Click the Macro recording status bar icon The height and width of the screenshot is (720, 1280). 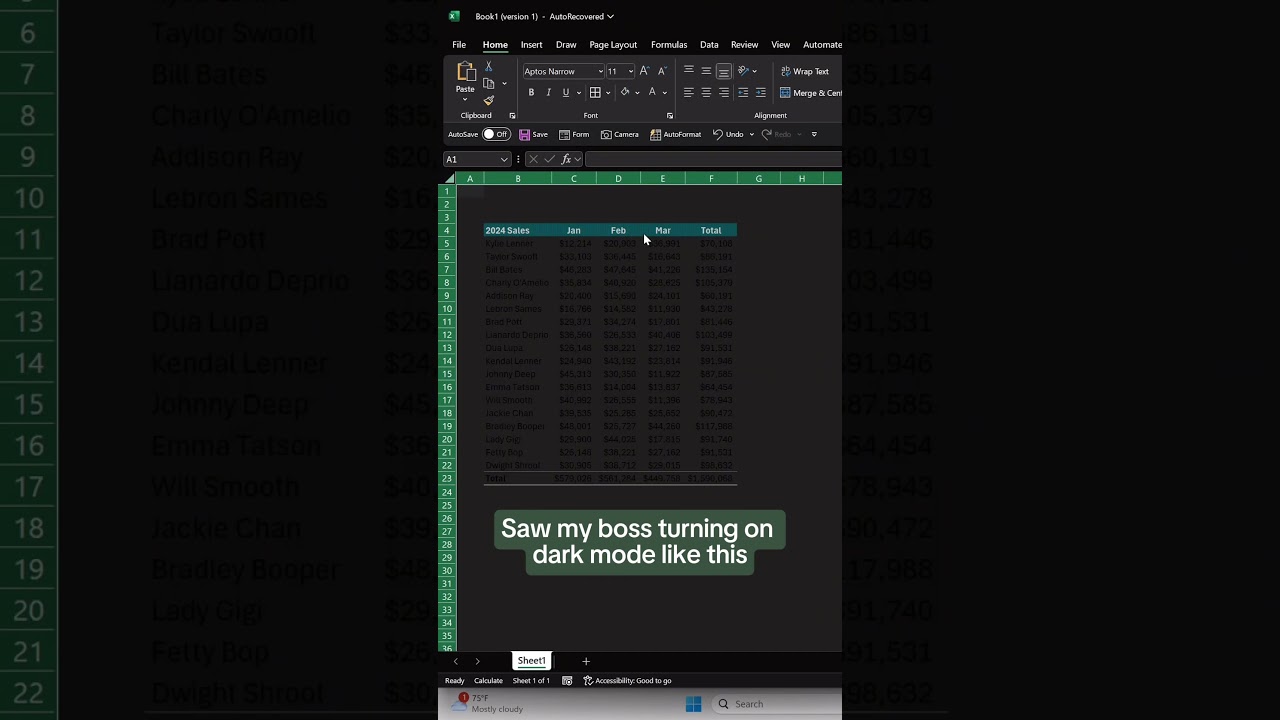pyautogui.click(x=567, y=681)
